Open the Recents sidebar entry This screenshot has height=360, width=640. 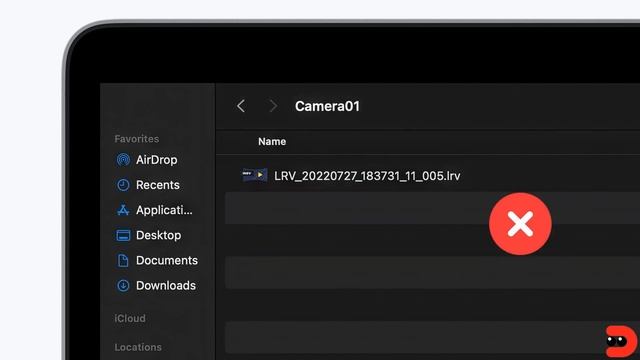click(158, 185)
